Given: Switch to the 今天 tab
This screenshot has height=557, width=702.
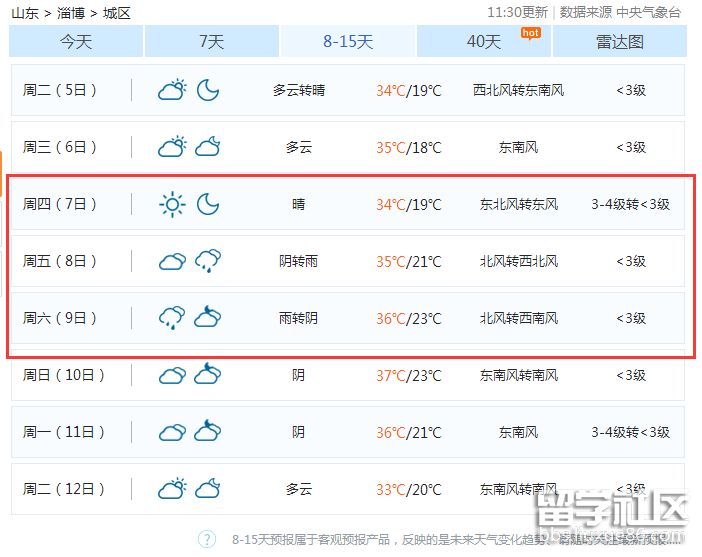Looking at the screenshot, I should 76,41.
